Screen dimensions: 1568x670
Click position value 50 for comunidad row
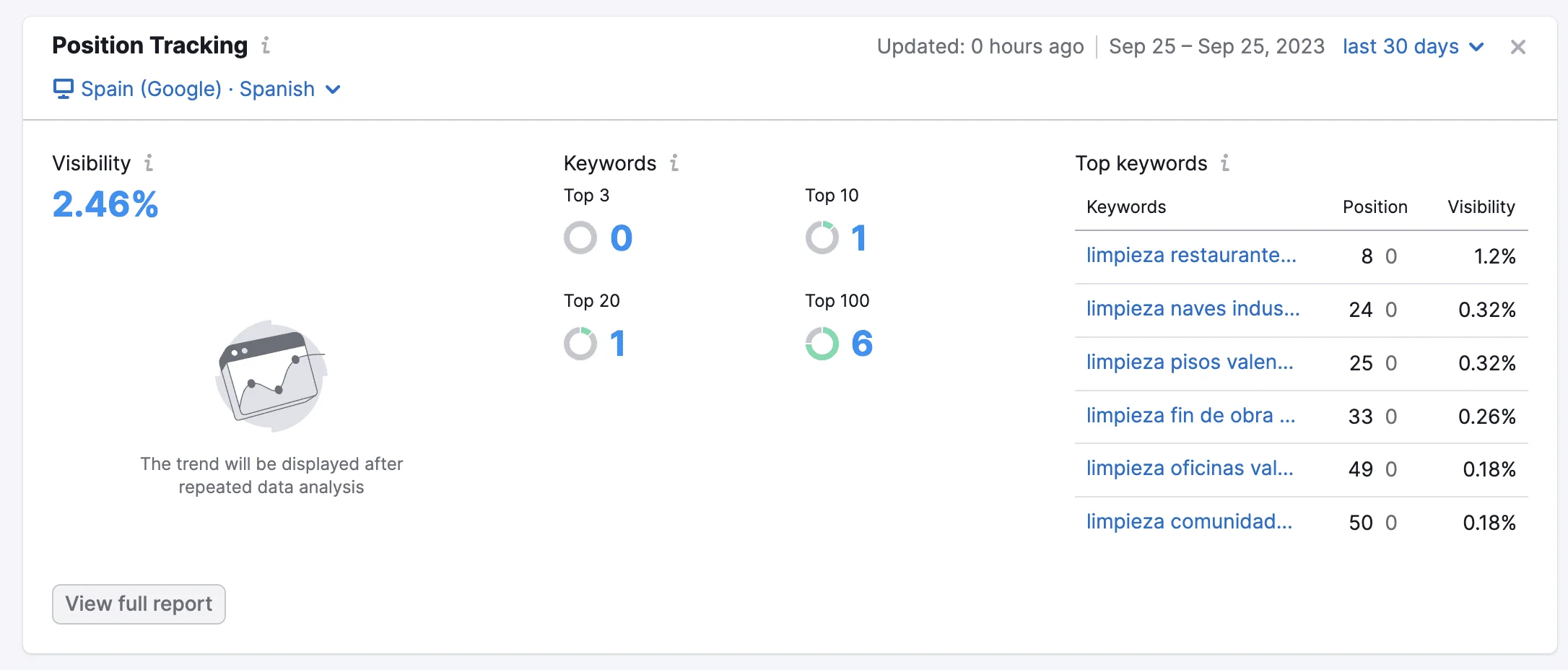click(x=1361, y=523)
